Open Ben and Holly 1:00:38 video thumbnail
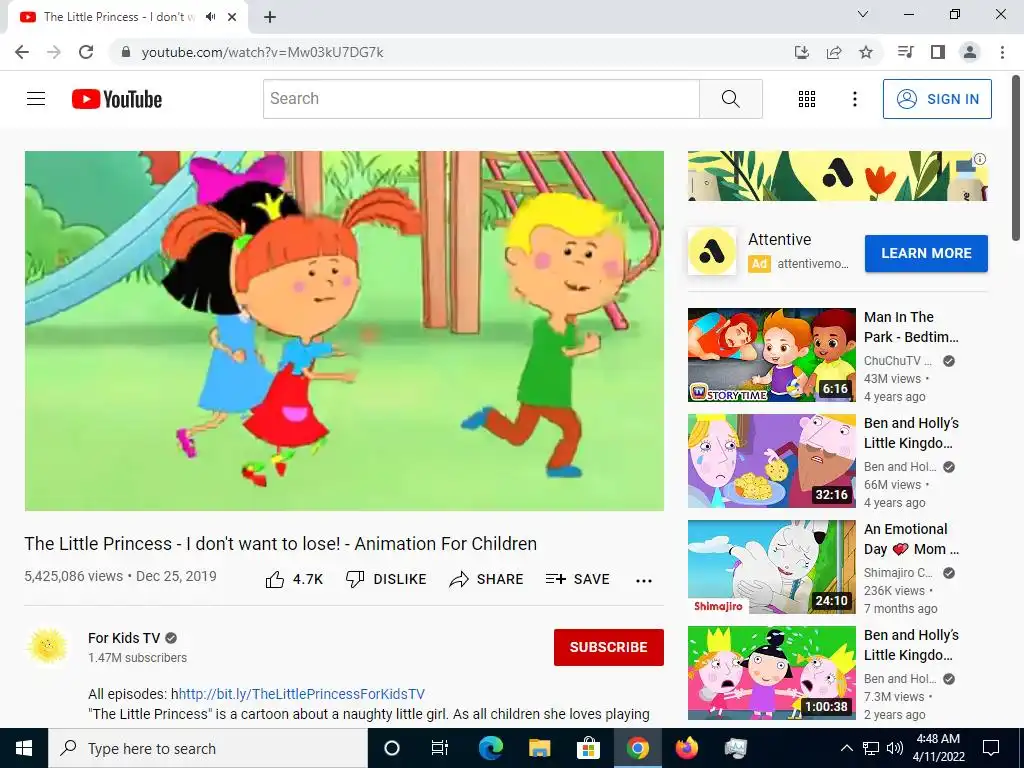Viewport: 1024px width, 768px height. point(771,673)
